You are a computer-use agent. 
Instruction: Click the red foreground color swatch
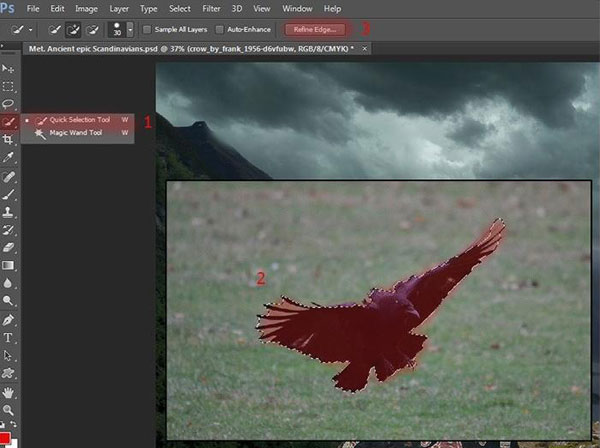click(5, 438)
